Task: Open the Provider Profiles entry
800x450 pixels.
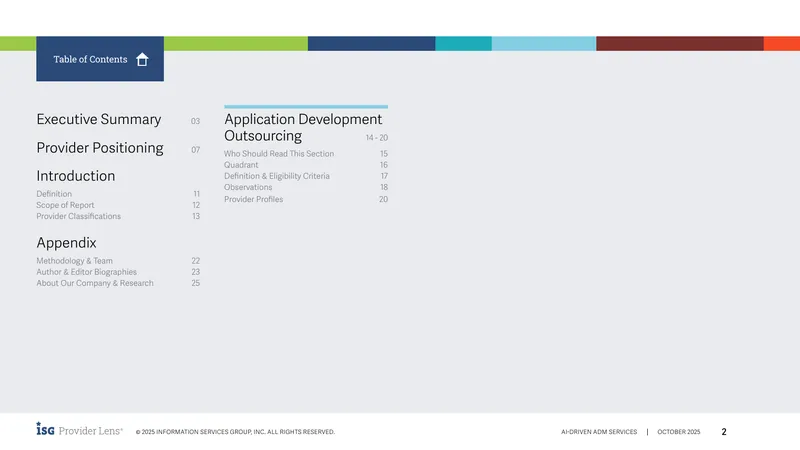Action: coord(254,199)
